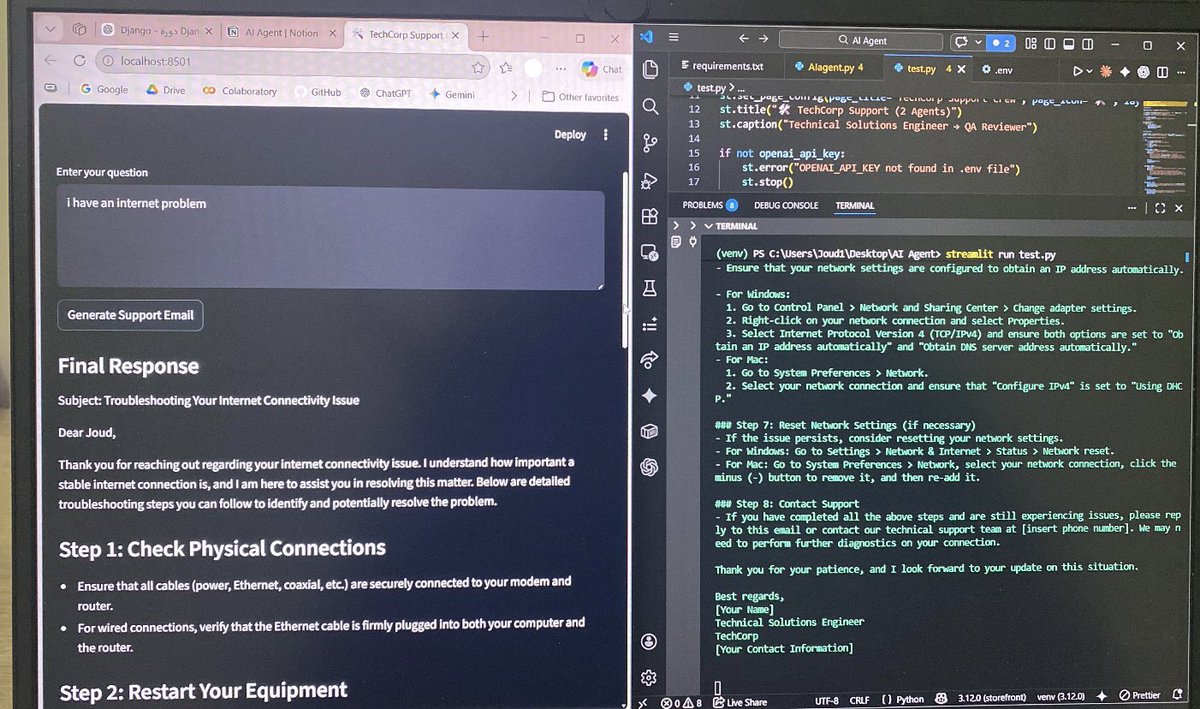The image size is (1200, 709).
Task: Click Streamlit Deploy button
Action: (570, 134)
